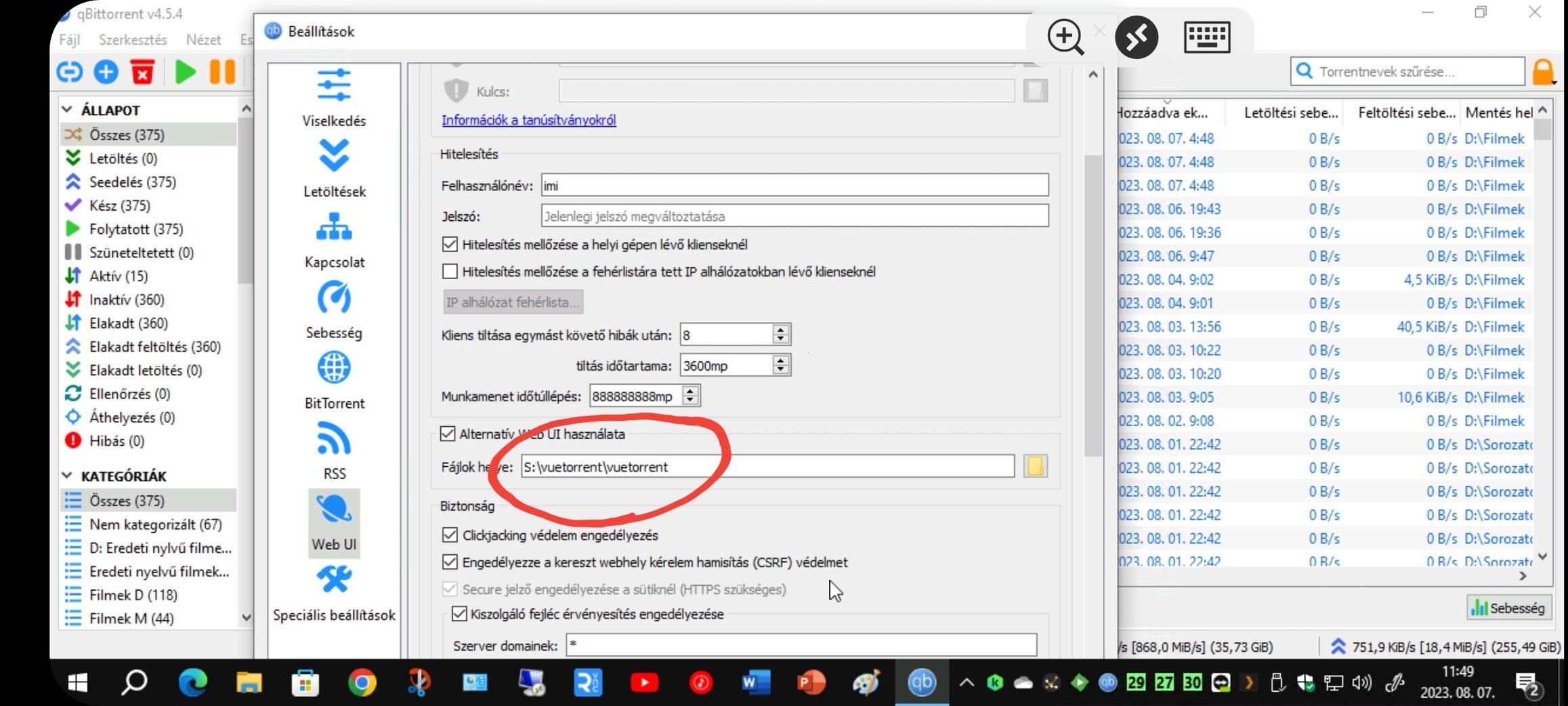Decrease Kliens tiltása hibák után value
The height and width of the screenshot is (706, 1568).
pos(781,339)
